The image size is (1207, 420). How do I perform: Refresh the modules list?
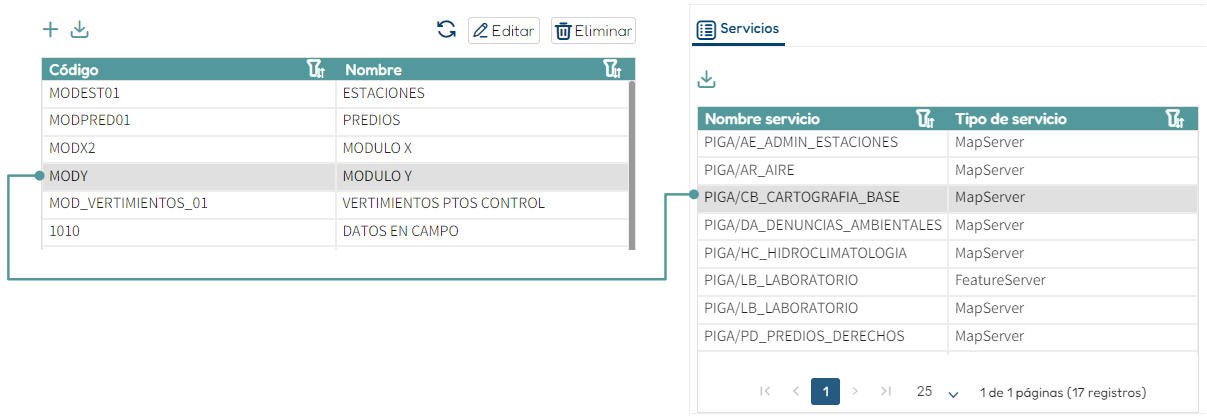click(x=446, y=30)
